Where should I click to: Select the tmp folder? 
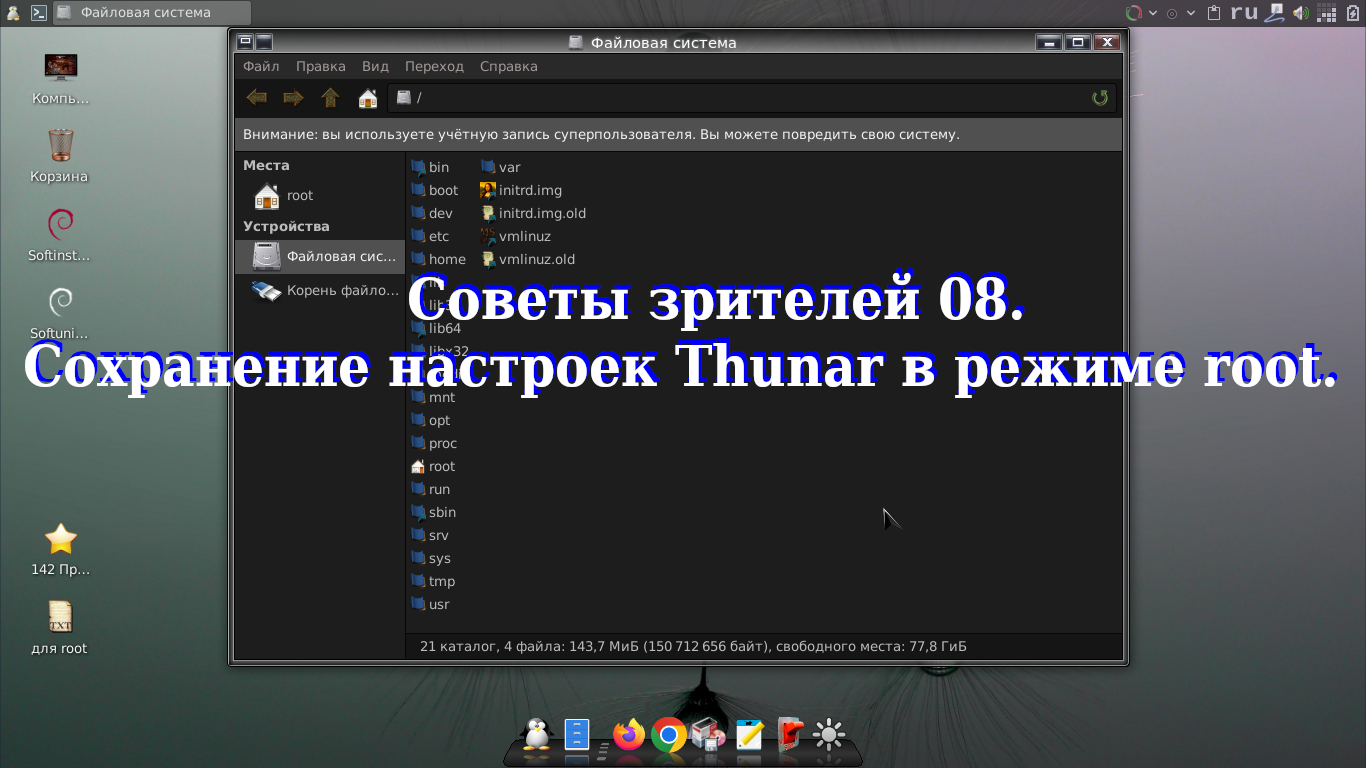(433, 581)
